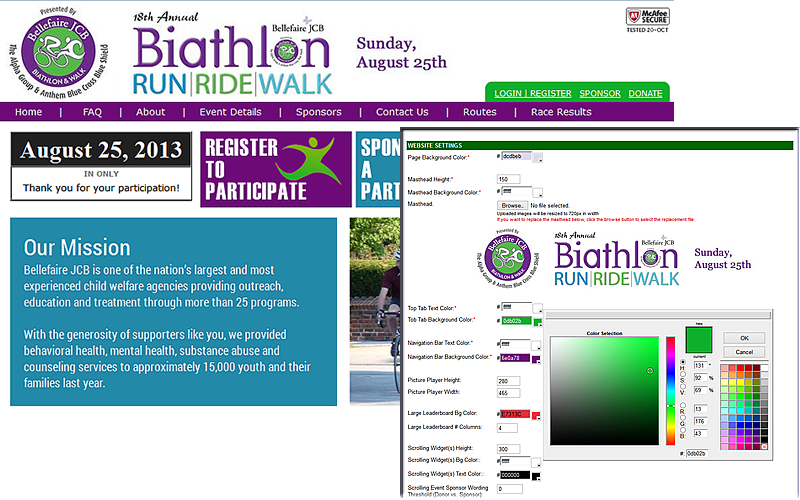
Task: Click the DONATE link
Action: [645, 93]
